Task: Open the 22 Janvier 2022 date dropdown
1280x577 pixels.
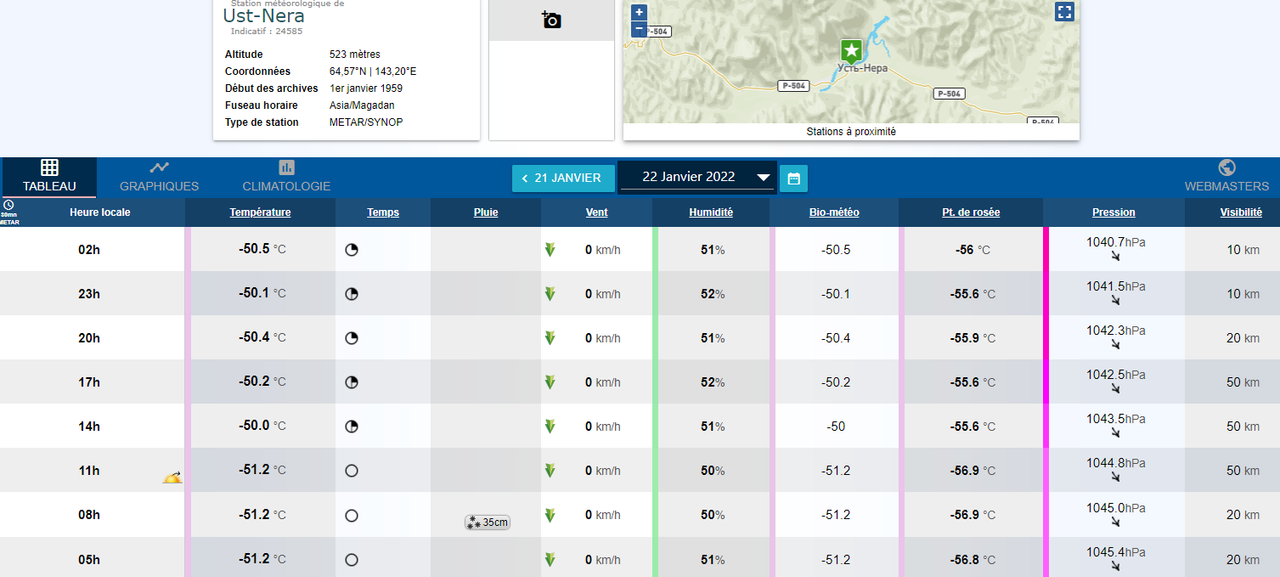Action: point(698,177)
